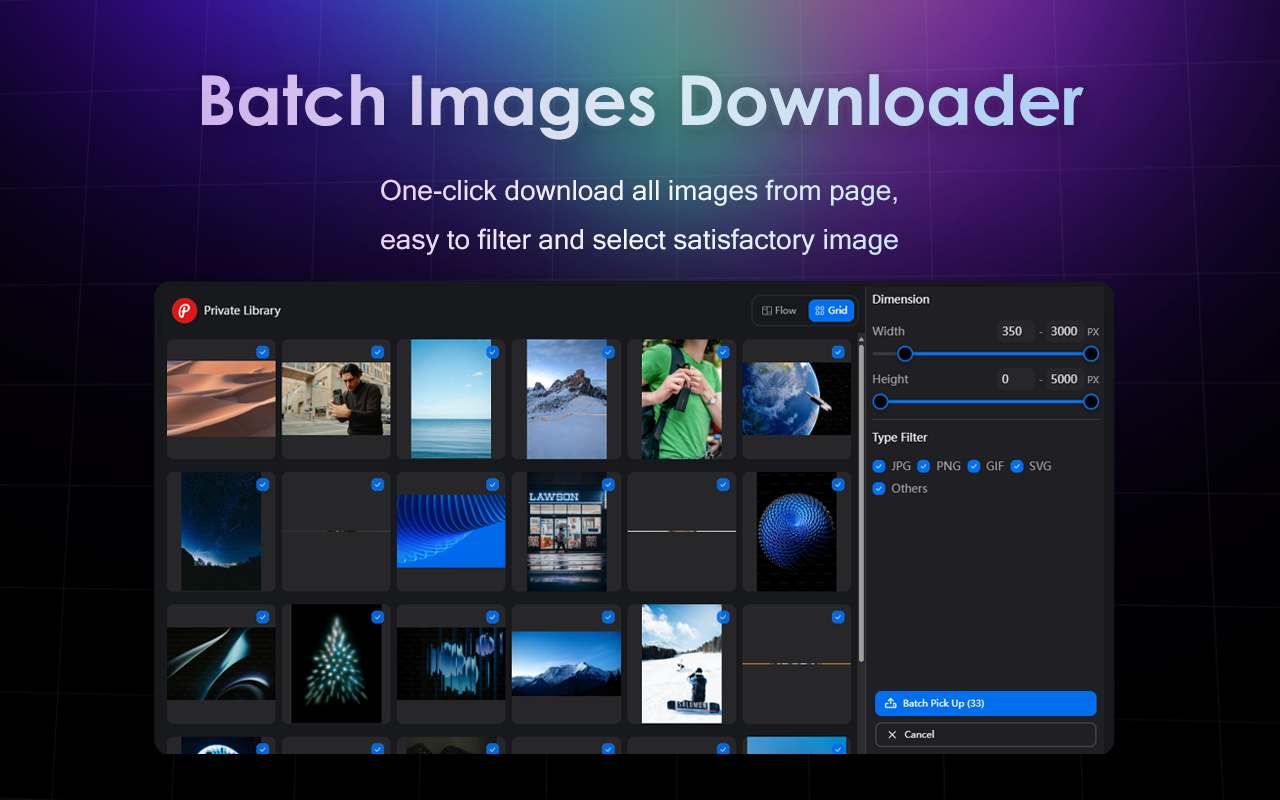The width and height of the screenshot is (1280, 800).
Task: Deselect the blue dotted sphere image checkbox
Action: (838, 485)
